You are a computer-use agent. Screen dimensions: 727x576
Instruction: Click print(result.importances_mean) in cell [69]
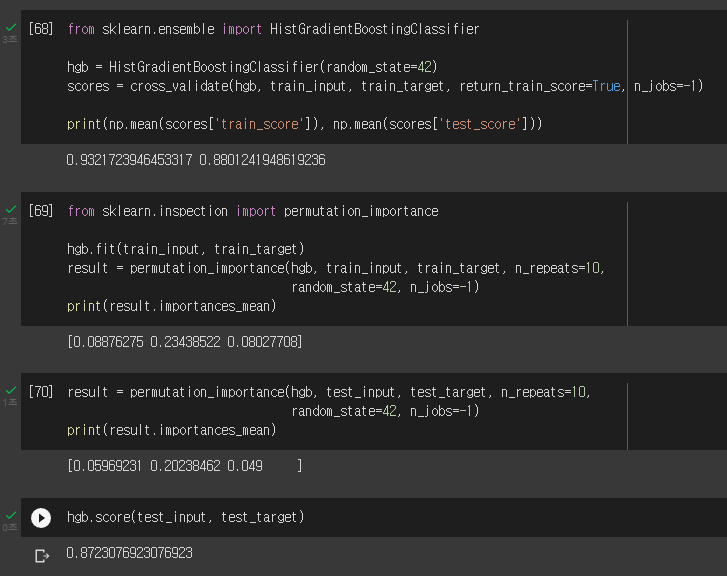click(172, 307)
